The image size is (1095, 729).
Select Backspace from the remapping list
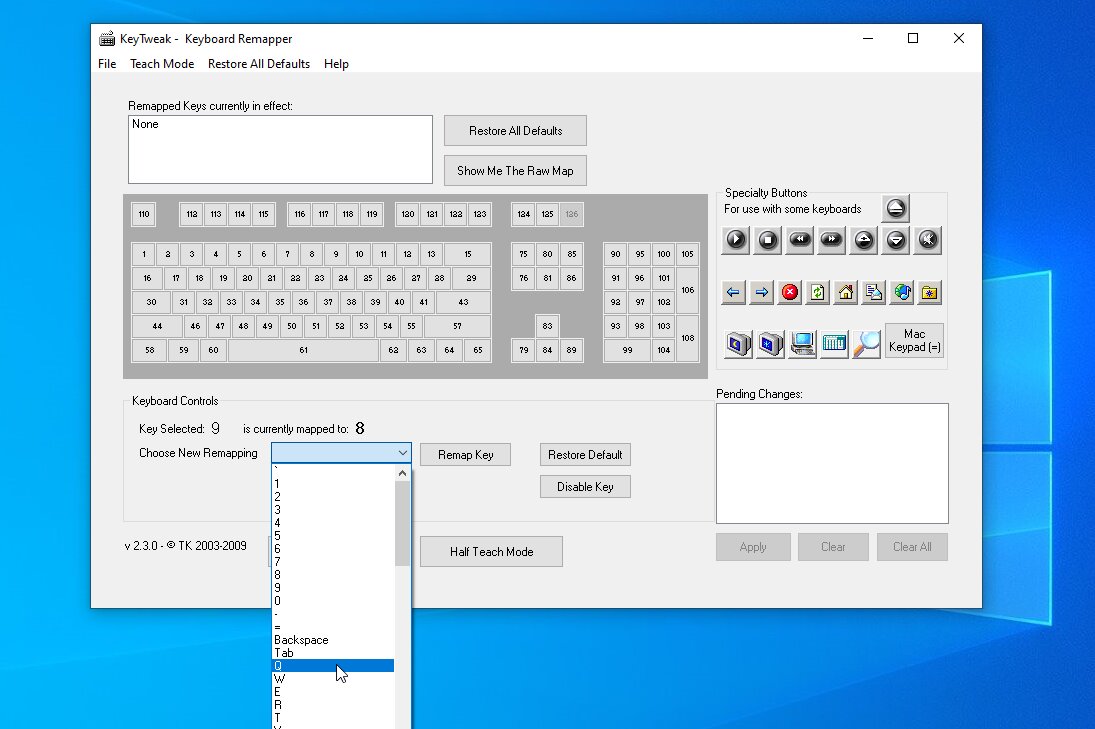point(301,640)
